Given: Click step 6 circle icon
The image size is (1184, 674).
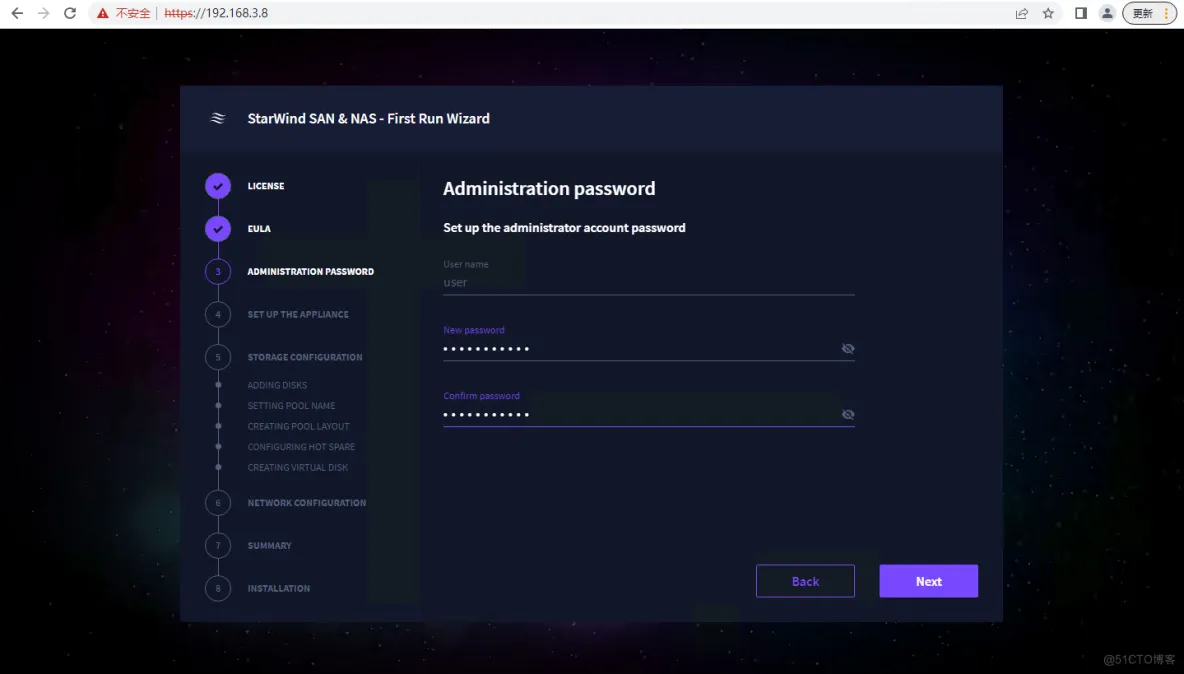Looking at the screenshot, I should (217, 503).
